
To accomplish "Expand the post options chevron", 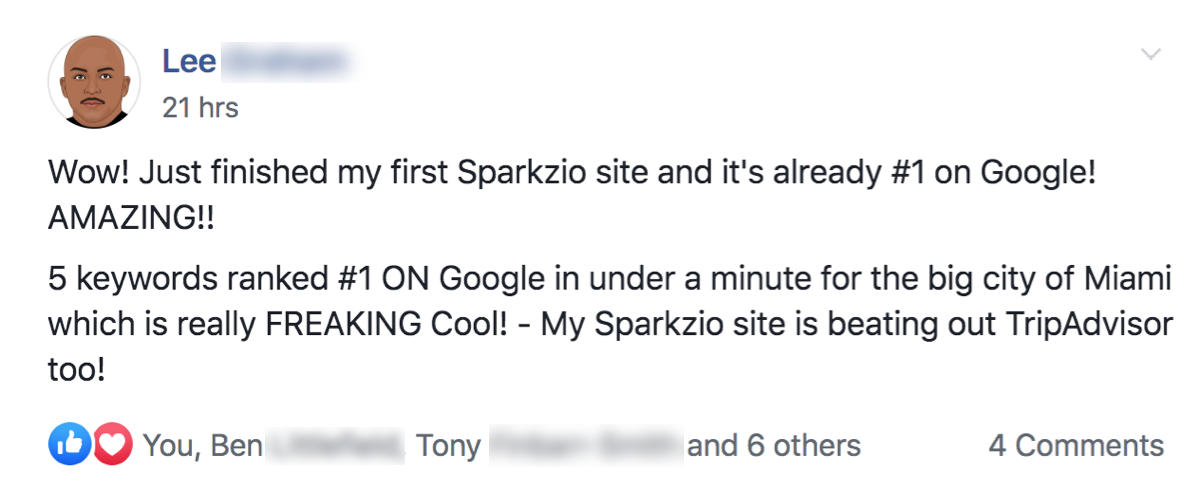I will tap(1151, 54).
